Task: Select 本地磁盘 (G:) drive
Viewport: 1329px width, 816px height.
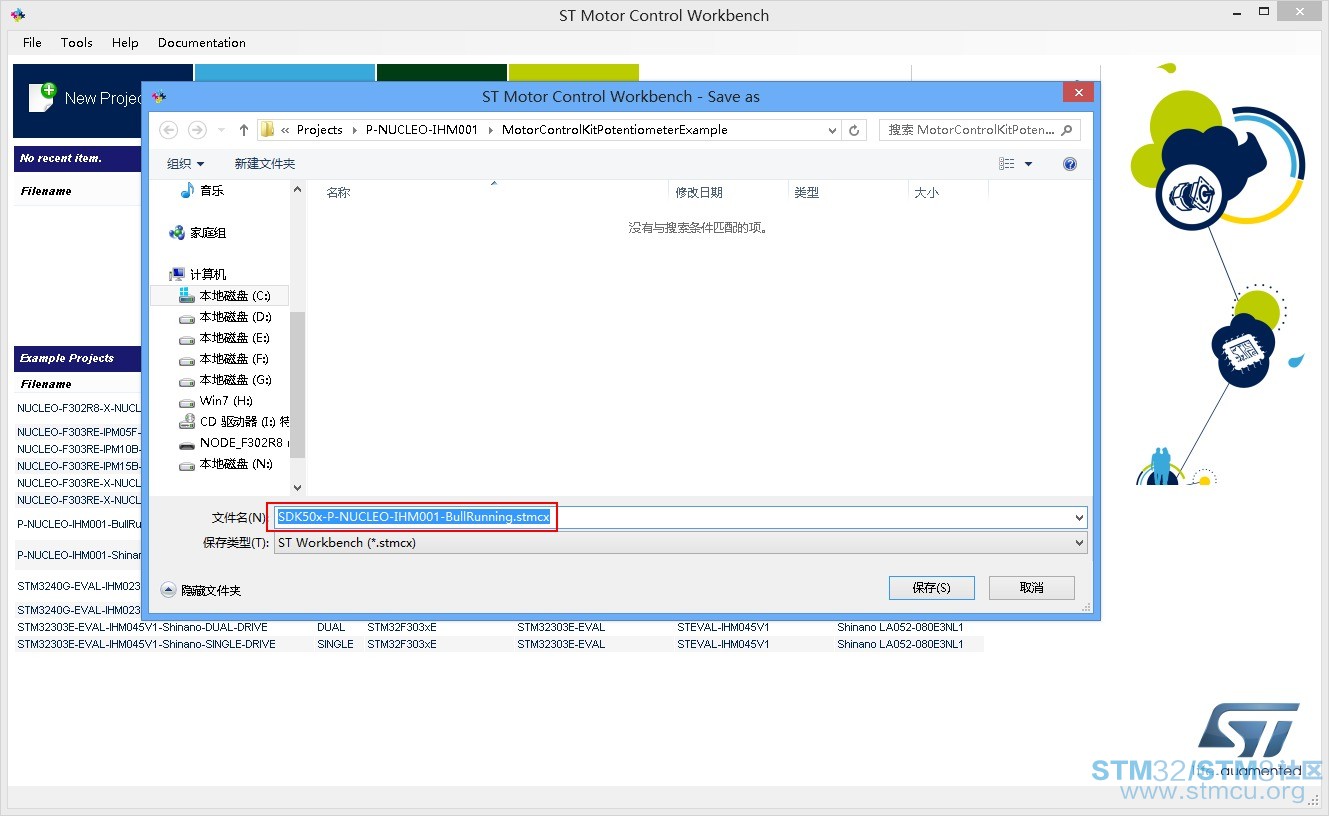Action: pos(226,380)
